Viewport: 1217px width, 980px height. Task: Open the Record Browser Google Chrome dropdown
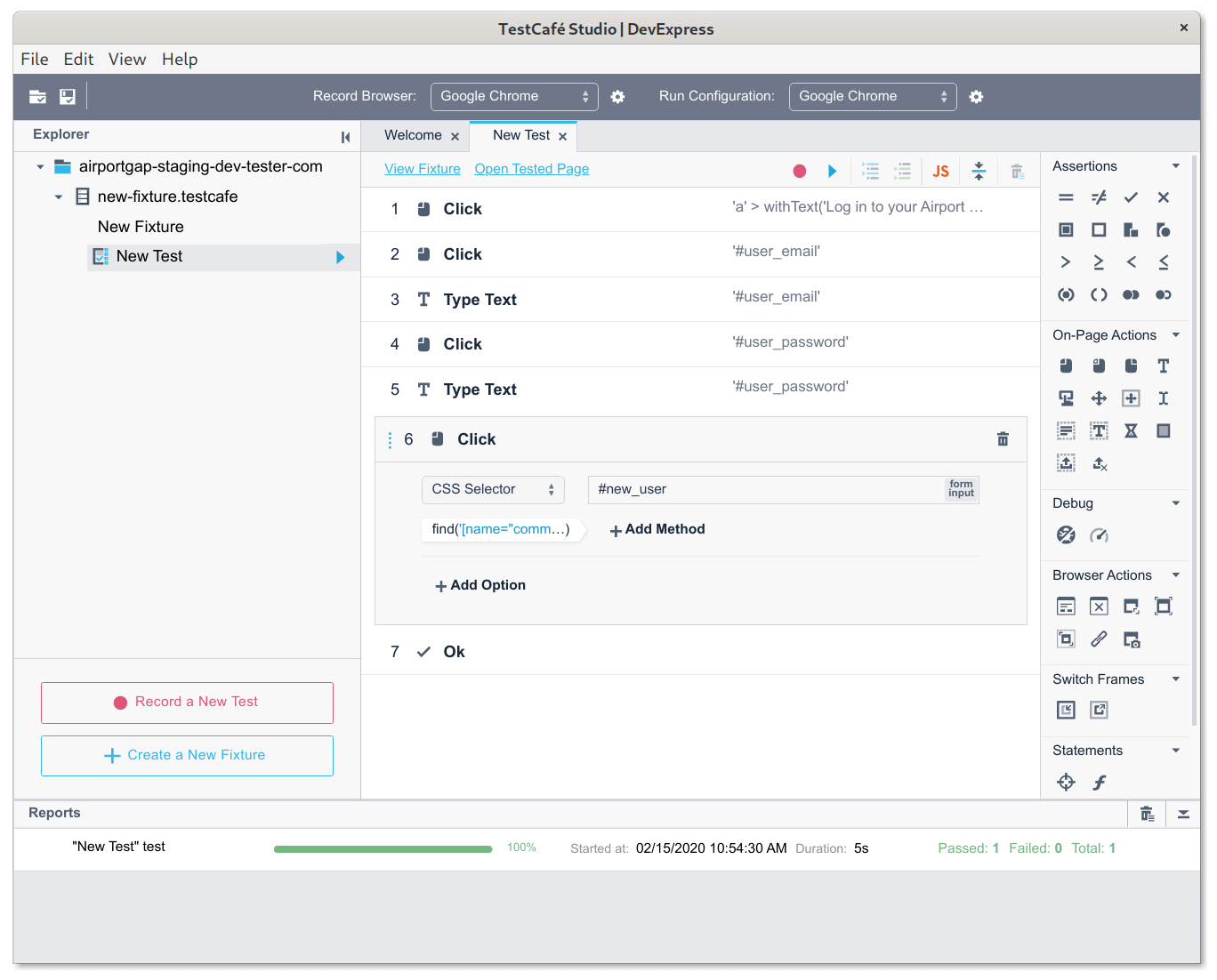(514, 97)
